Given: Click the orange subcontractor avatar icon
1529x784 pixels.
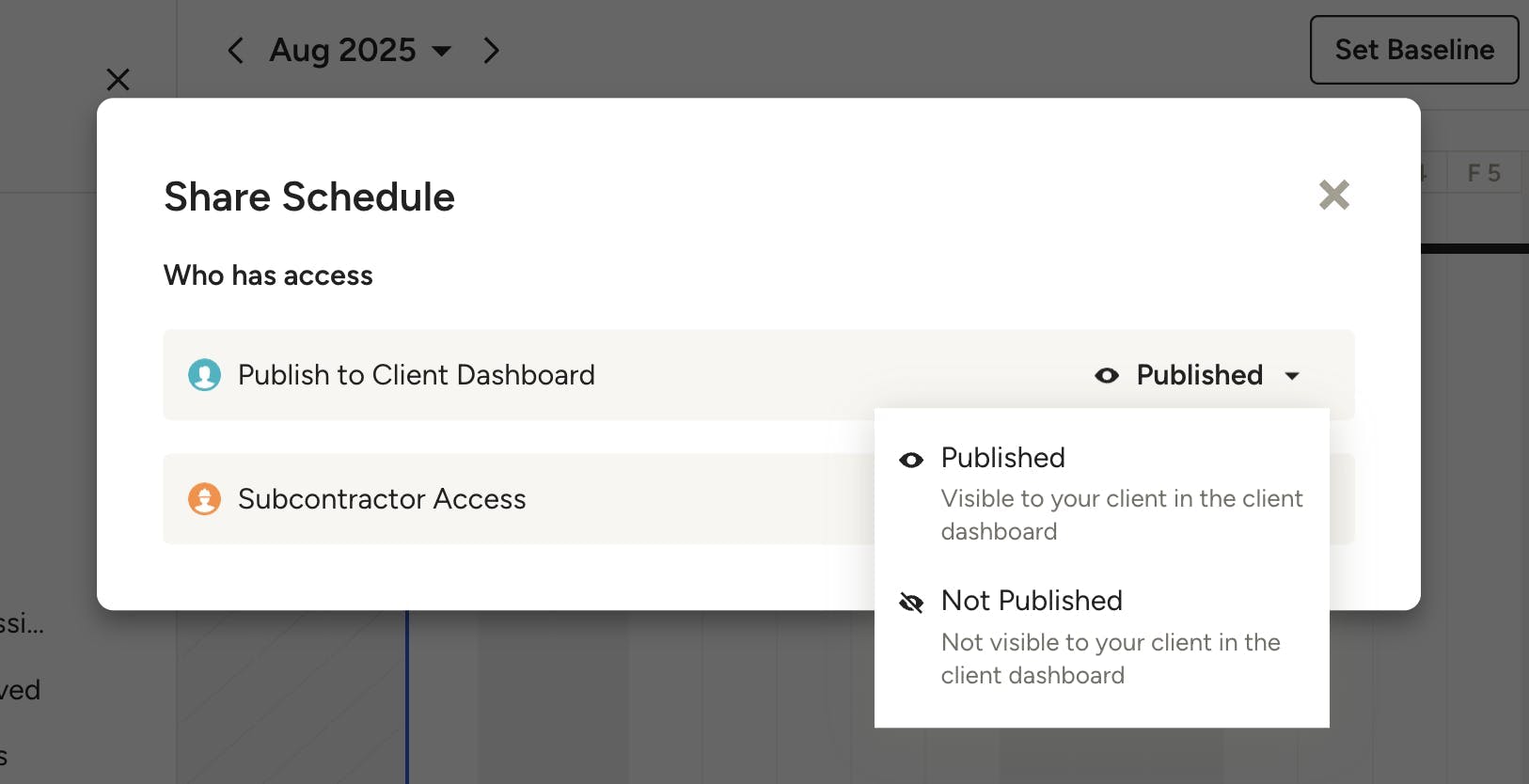Looking at the screenshot, I should [x=204, y=499].
